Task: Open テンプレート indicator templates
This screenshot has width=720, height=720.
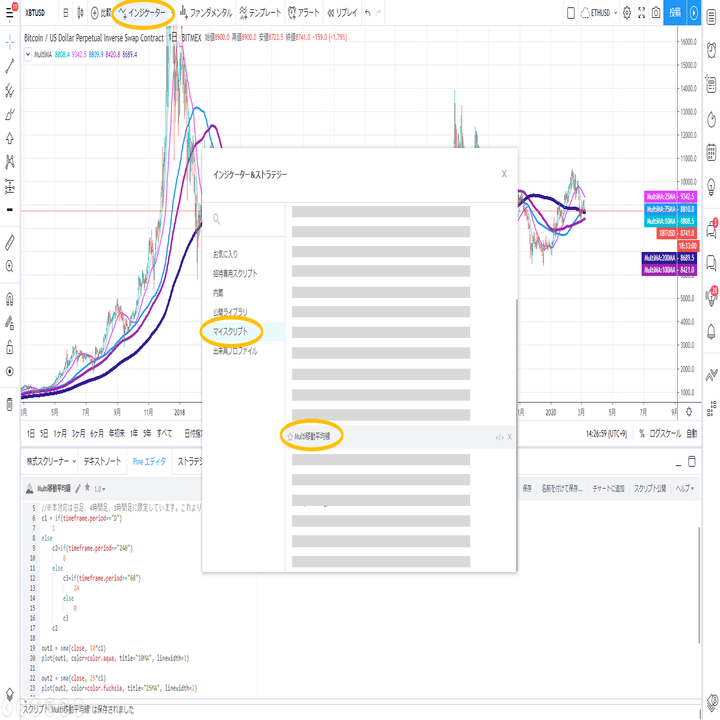Action: pyautogui.click(x=260, y=13)
